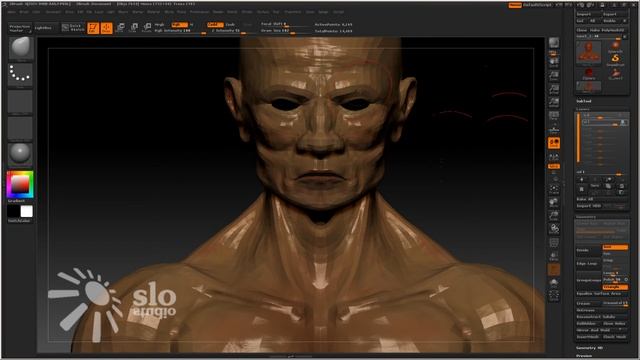This screenshot has height=360, width=640.
Task: Toggle the orange Rgb button
Action: pos(179,24)
